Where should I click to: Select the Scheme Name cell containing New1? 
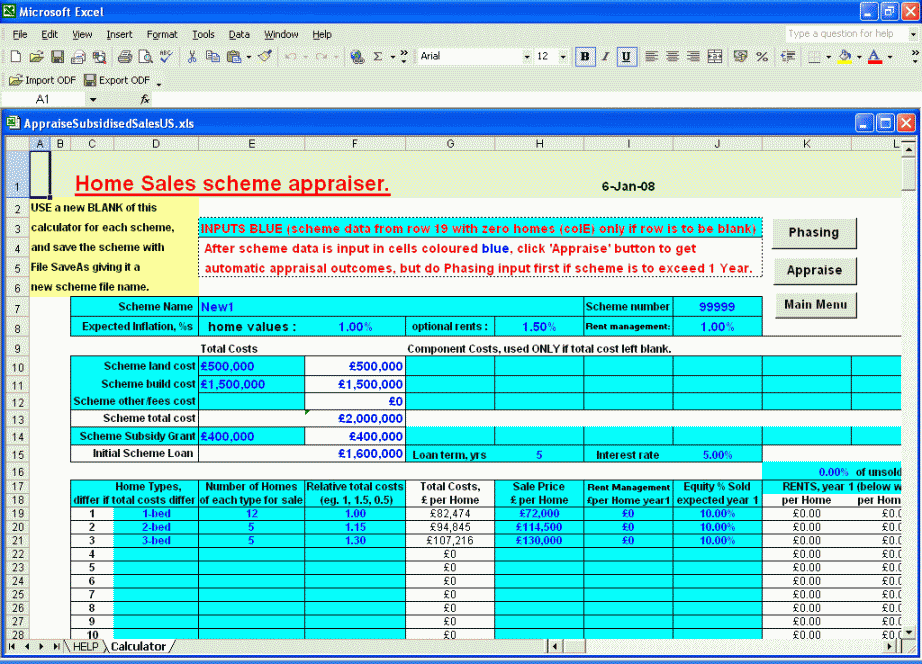(391, 307)
